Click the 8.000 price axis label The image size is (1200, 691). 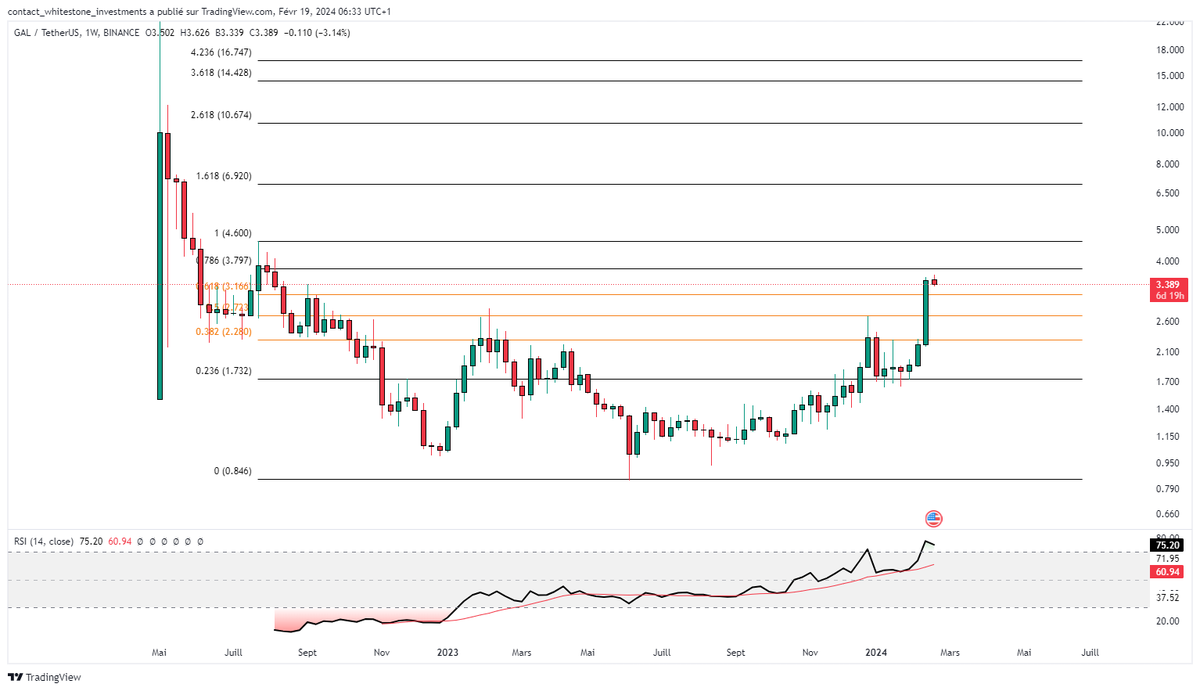1169,164
